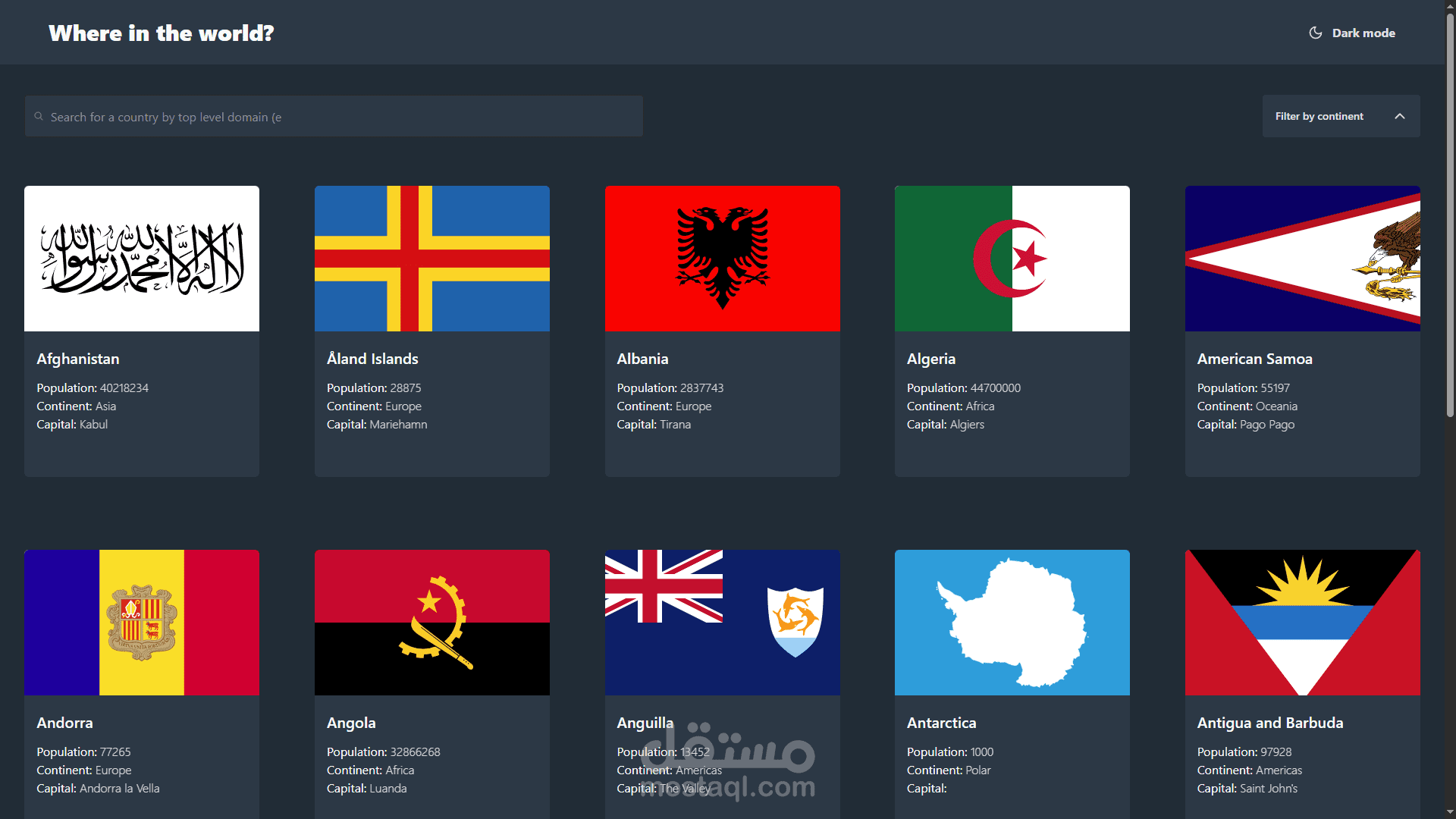The height and width of the screenshot is (819, 1456).
Task: Click Capital: Tirana text
Action: pyautogui.click(x=654, y=424)
